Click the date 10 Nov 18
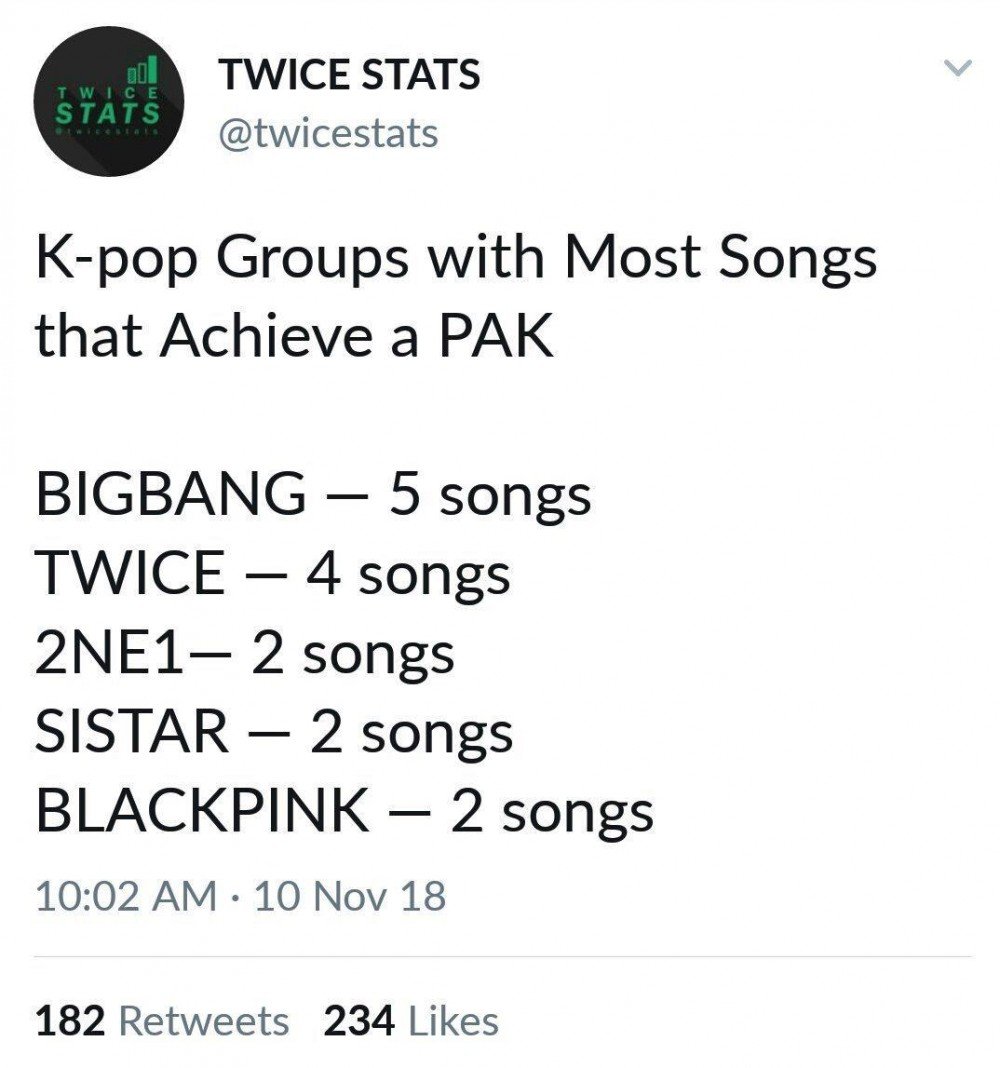 coord(350,895)
